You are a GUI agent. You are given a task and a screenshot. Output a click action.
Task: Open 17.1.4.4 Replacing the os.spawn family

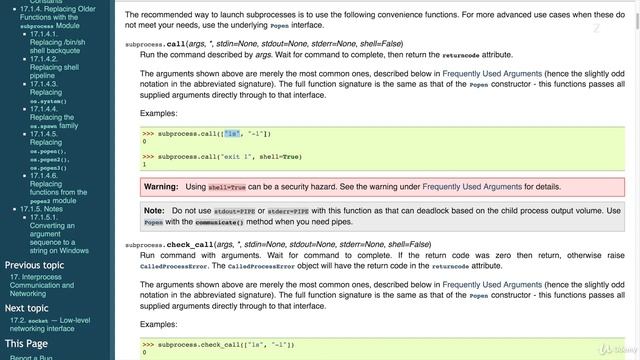[53, 117]
